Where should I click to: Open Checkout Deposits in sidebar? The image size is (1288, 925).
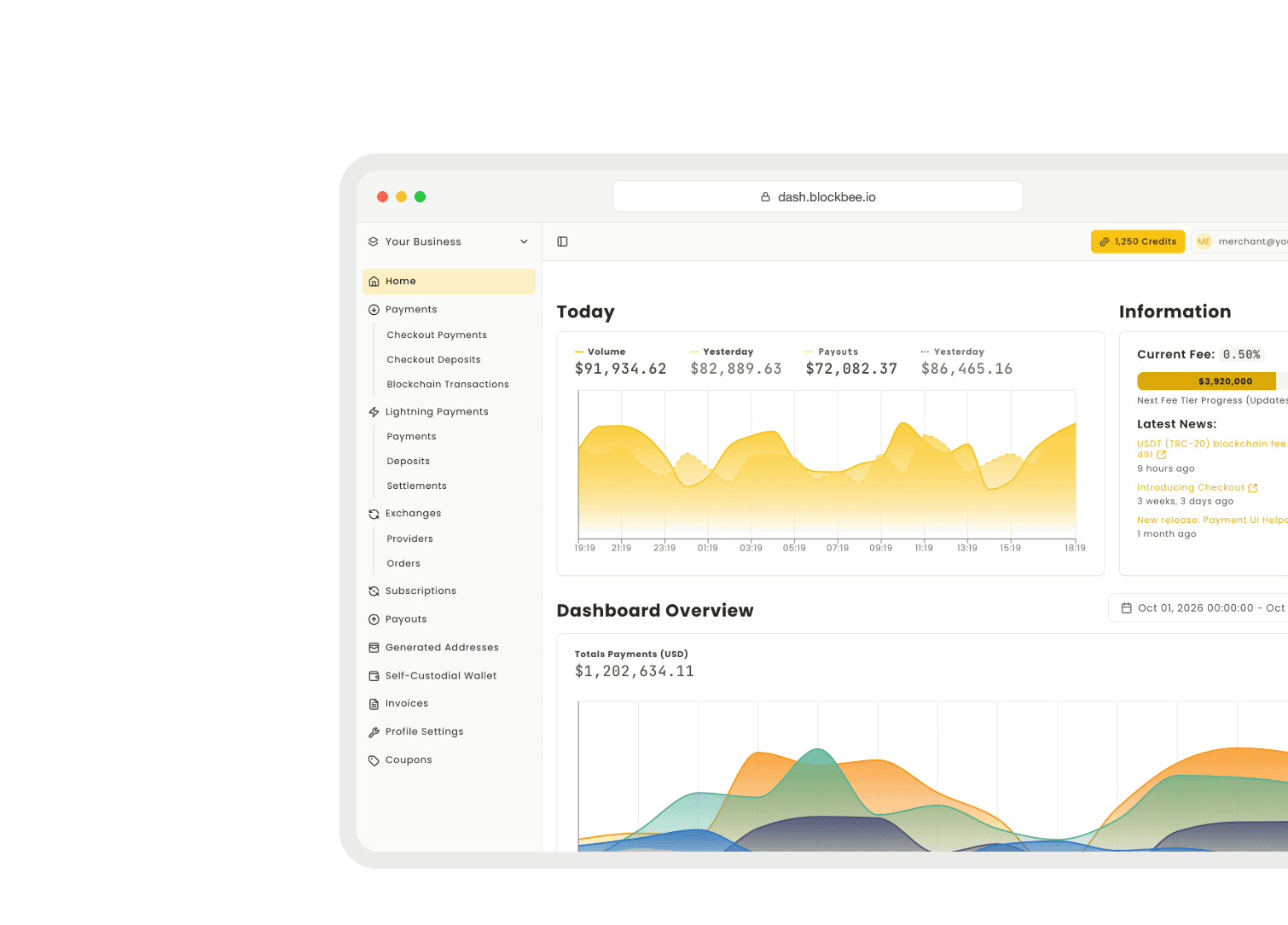tap(433, 360)
